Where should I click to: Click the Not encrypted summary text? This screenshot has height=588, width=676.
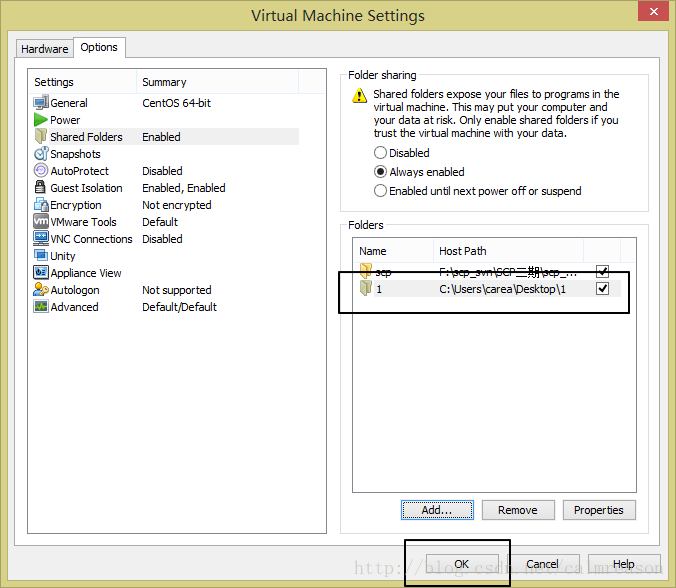coord(177,205)
